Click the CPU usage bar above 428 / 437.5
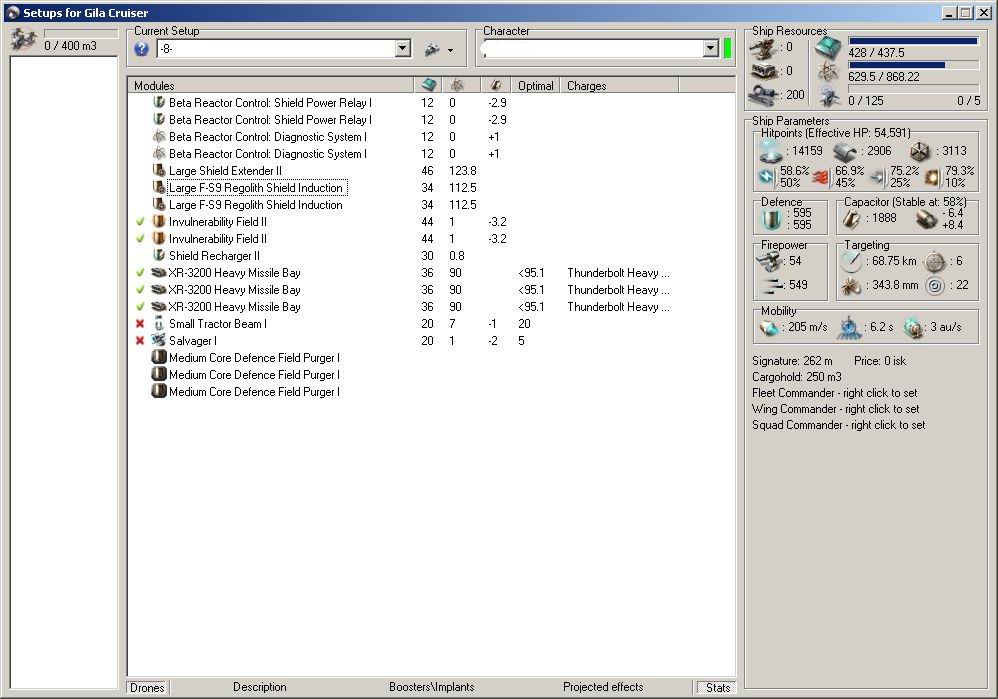 coord(913,41)
